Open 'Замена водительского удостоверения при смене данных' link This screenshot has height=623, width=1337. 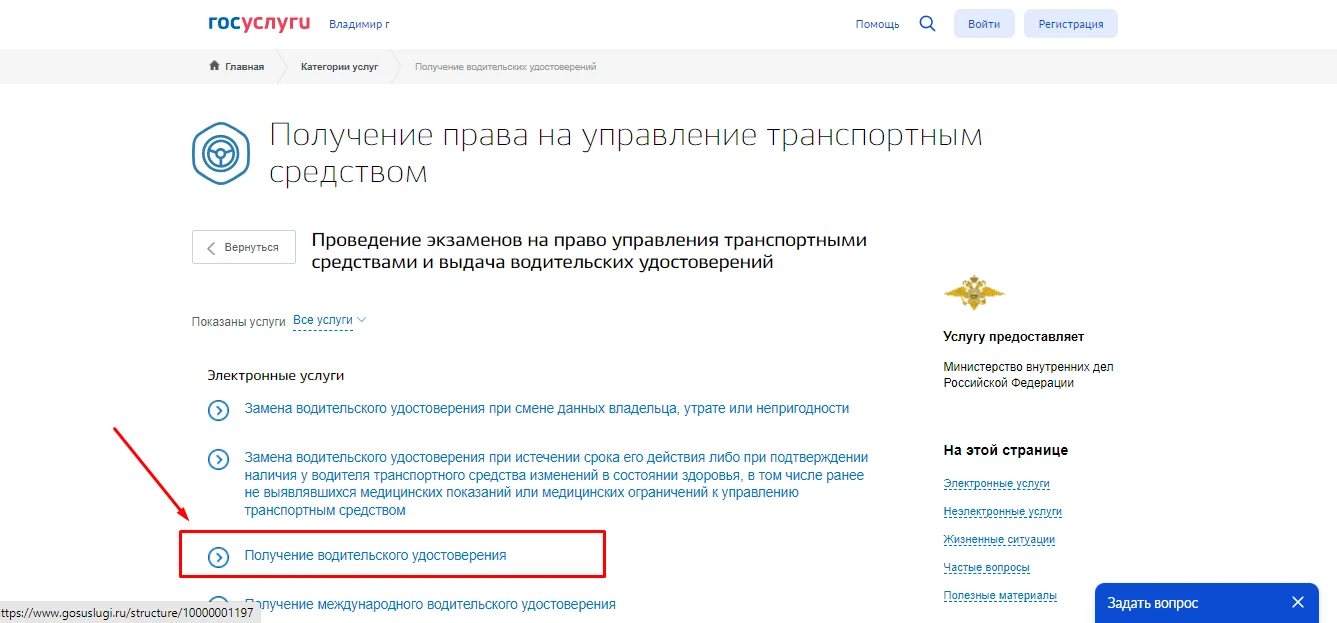547,408
